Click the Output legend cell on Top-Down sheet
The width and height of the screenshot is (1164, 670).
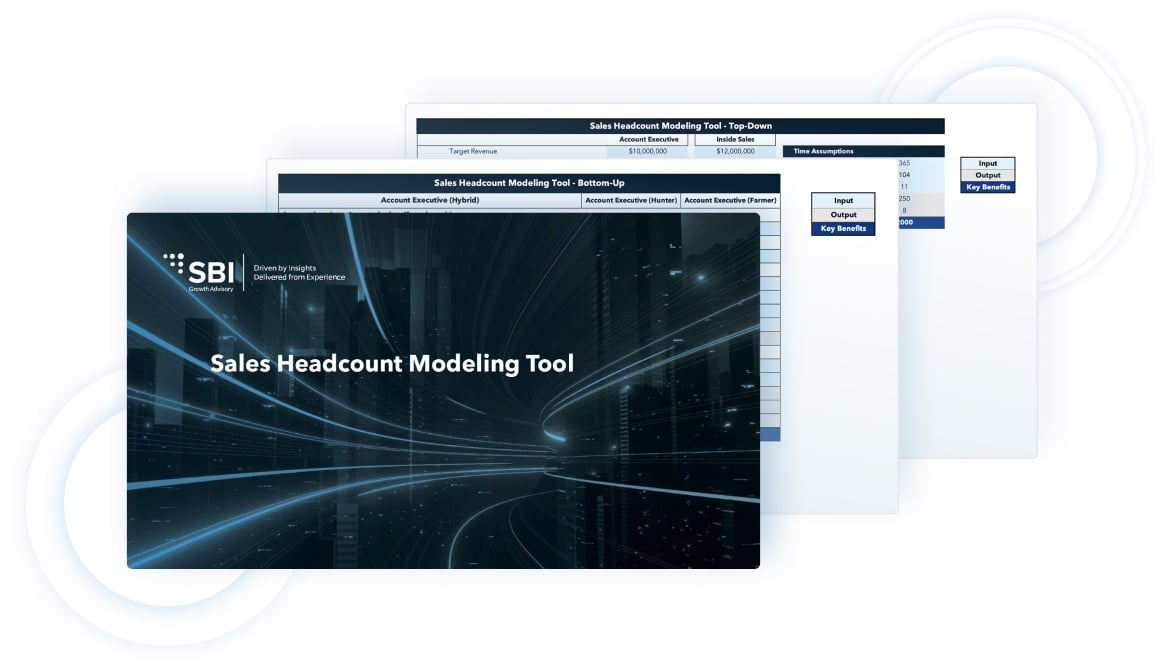point(987,175)
